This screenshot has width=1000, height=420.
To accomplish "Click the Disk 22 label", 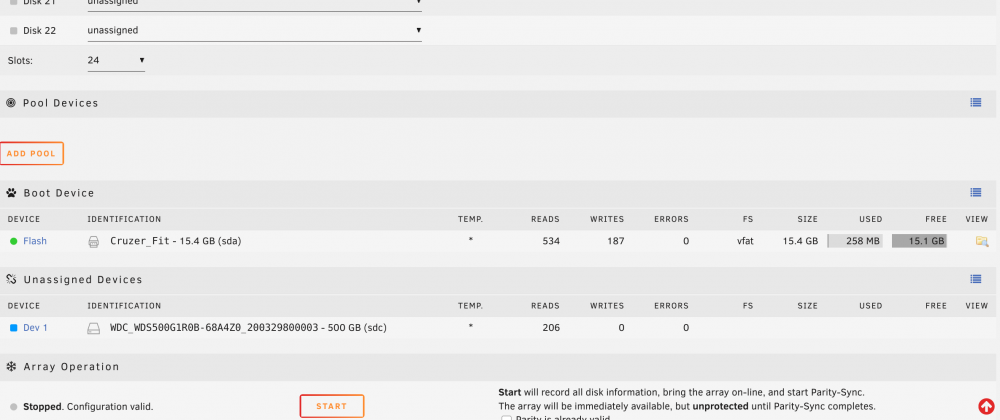I will [x=40, y=31].
